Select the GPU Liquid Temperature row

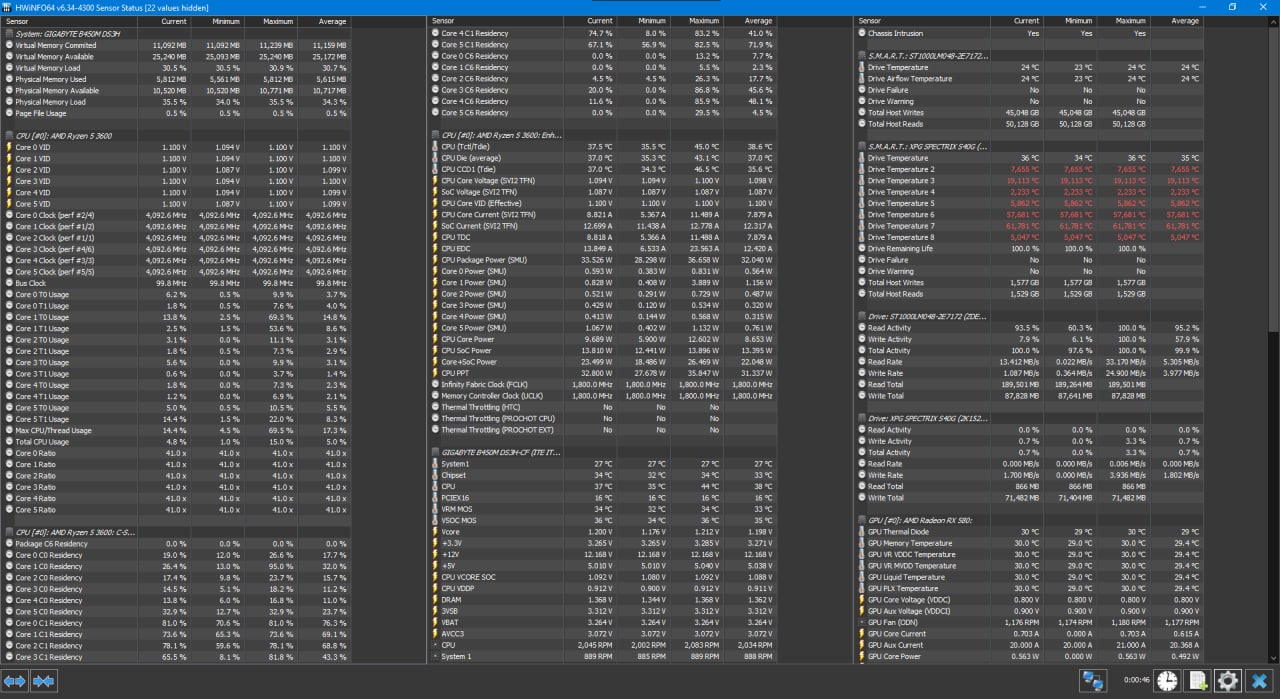click(x=1029, y=577)
